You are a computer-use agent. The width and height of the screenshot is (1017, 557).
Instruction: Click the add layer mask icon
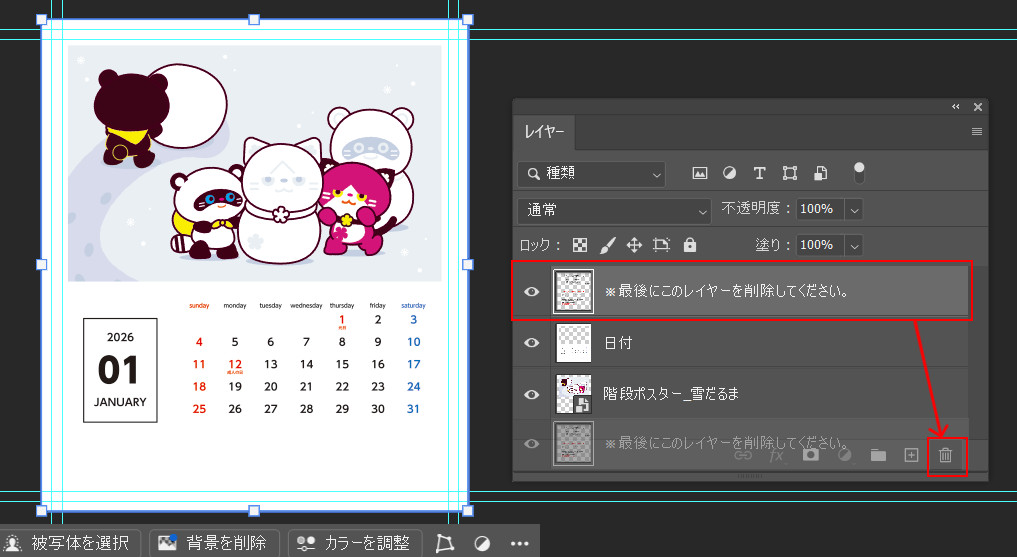click(x=811, y=455)
